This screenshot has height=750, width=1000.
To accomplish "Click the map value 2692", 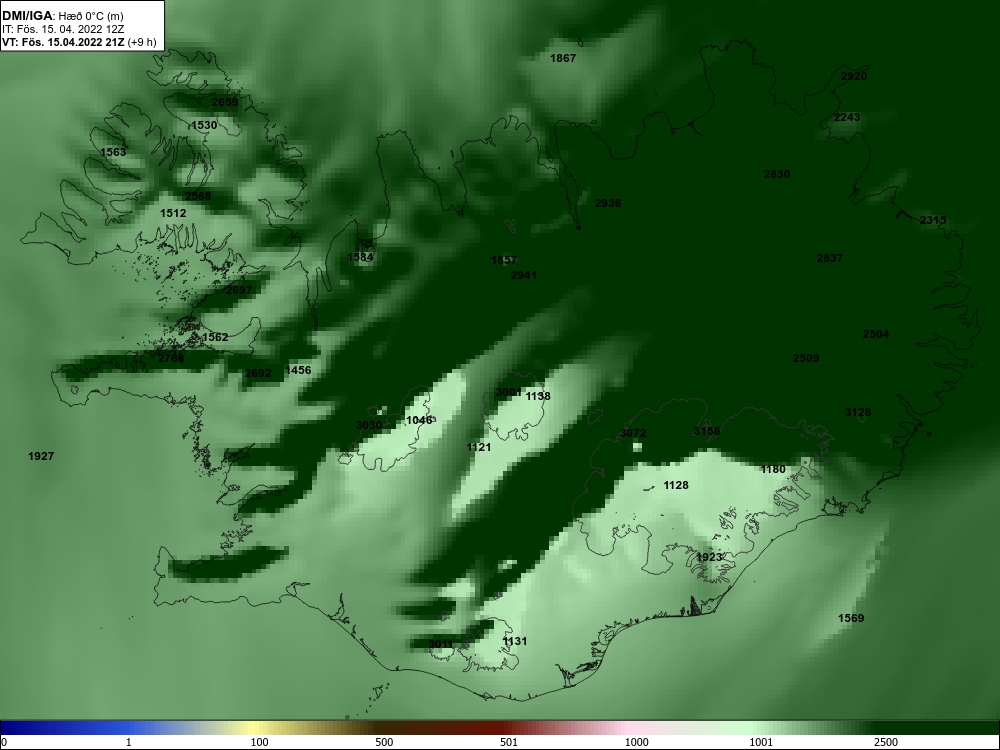I will 258,373.
